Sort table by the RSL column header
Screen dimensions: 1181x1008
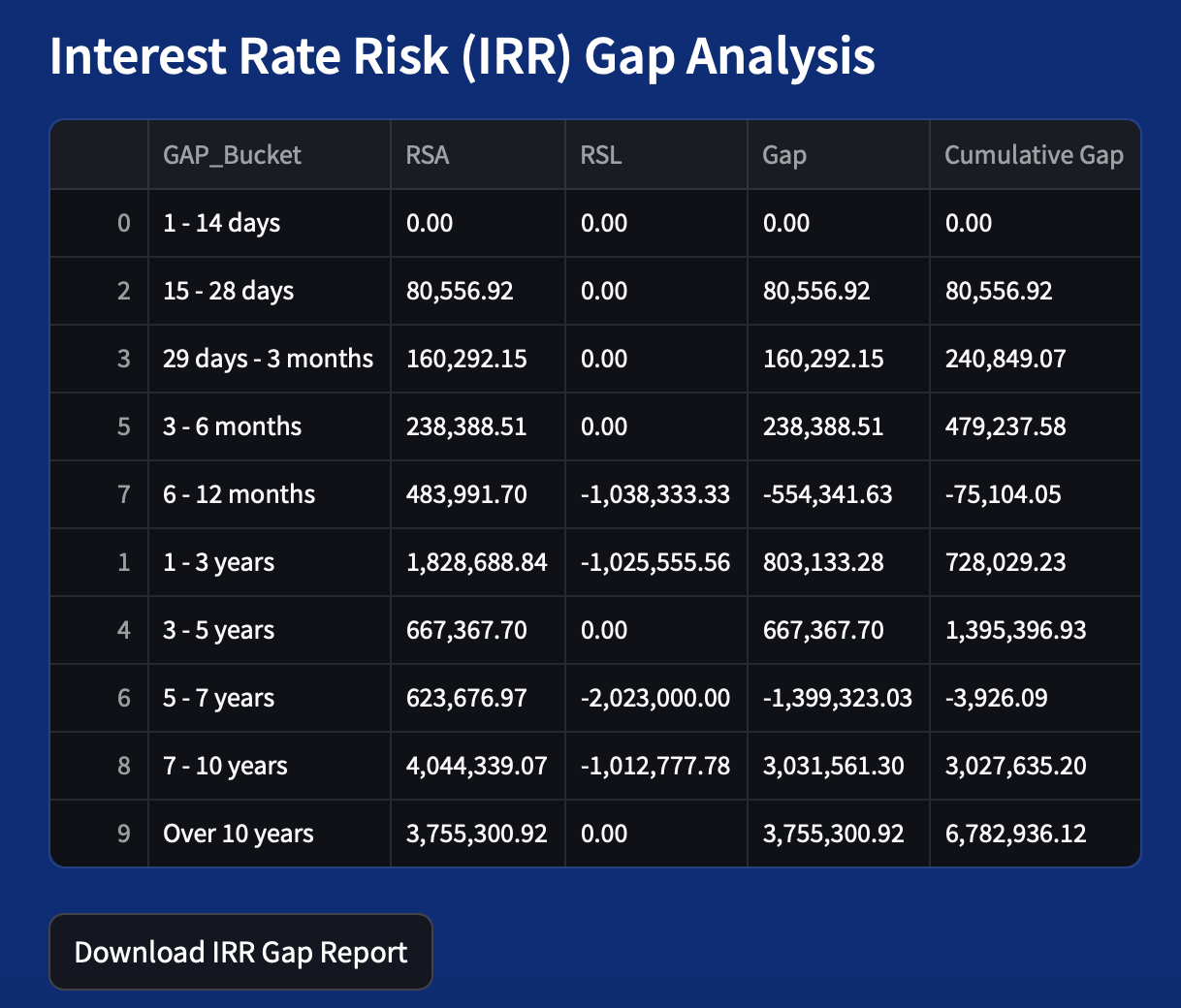click(x=597, y=154)
